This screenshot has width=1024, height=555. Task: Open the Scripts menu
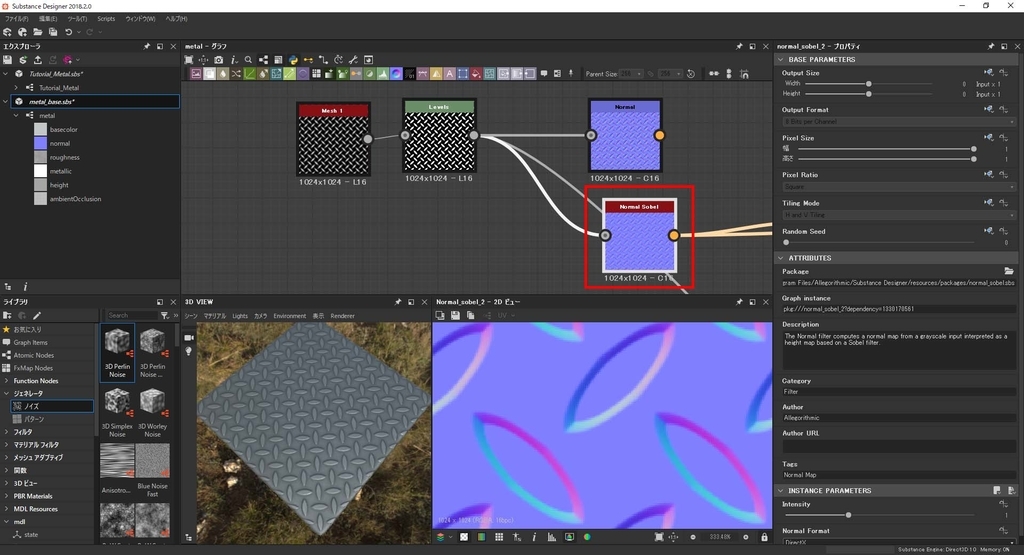coord(106,19)
